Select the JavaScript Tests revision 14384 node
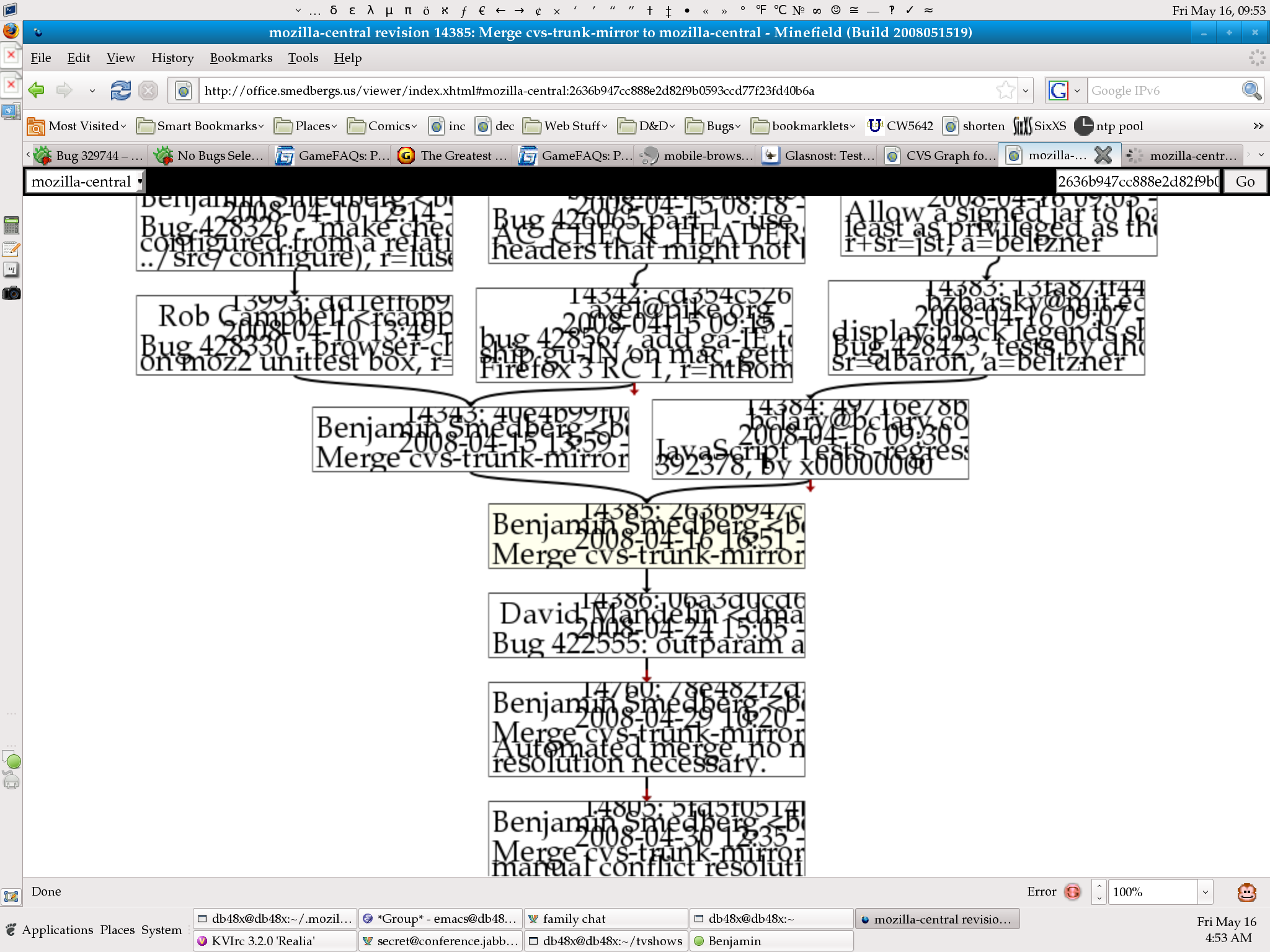 coord(810,439)
